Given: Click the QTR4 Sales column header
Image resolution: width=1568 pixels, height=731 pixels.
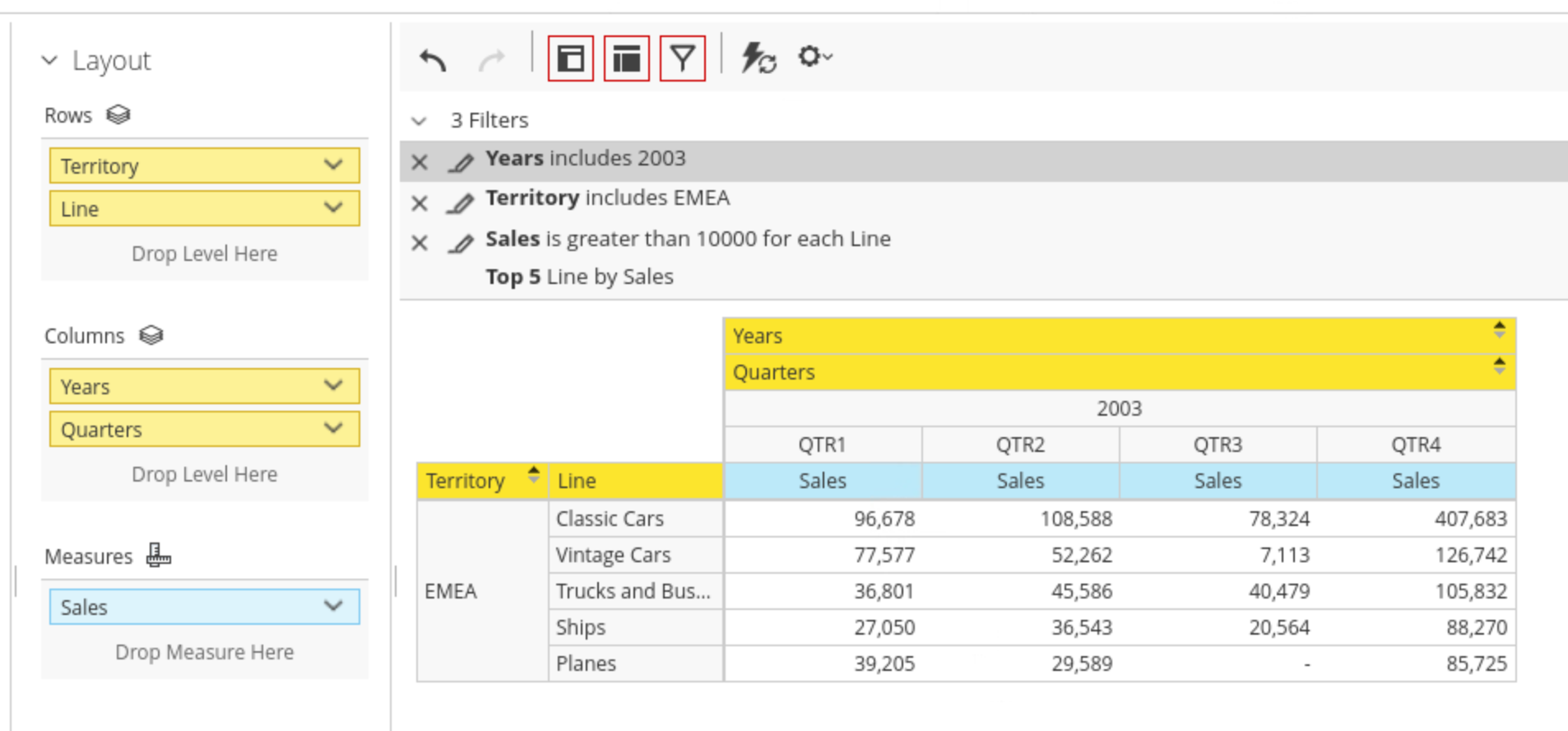Looking at the screenshot, I should point(1415,481).
